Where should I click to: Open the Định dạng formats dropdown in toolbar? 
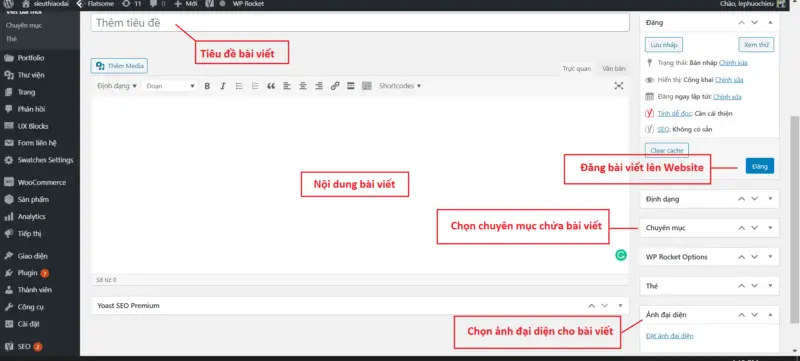point(117,86)
